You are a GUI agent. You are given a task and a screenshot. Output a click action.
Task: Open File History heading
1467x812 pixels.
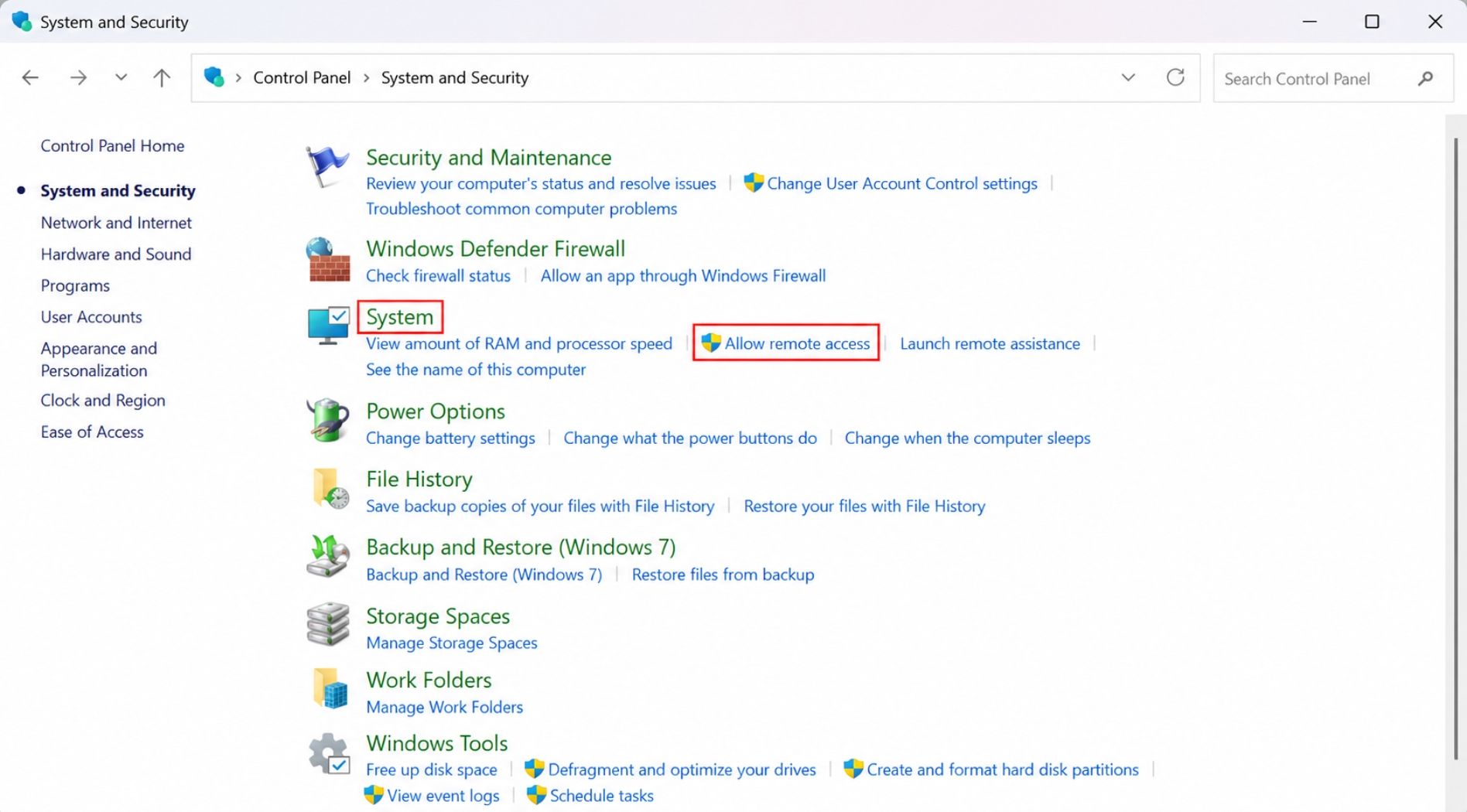(419, 479)
